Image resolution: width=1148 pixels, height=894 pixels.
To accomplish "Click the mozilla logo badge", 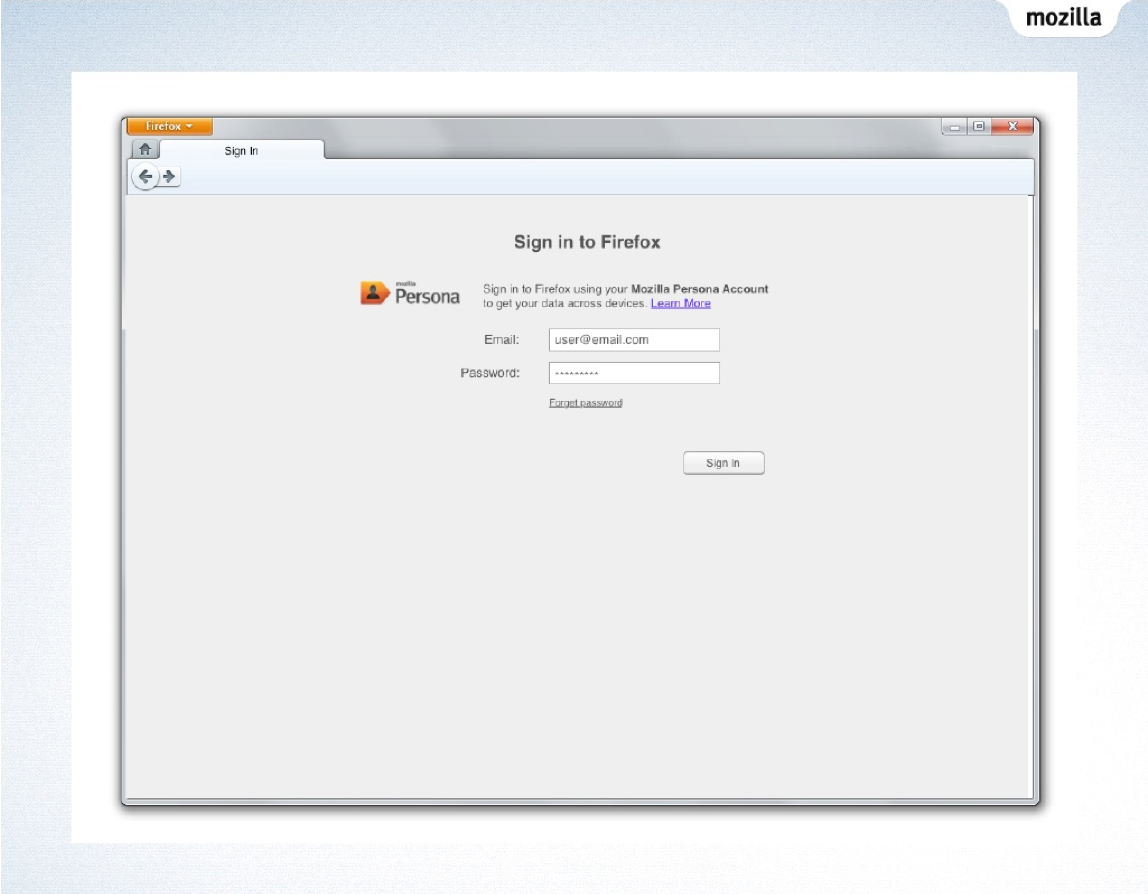I will point(1063,18).
